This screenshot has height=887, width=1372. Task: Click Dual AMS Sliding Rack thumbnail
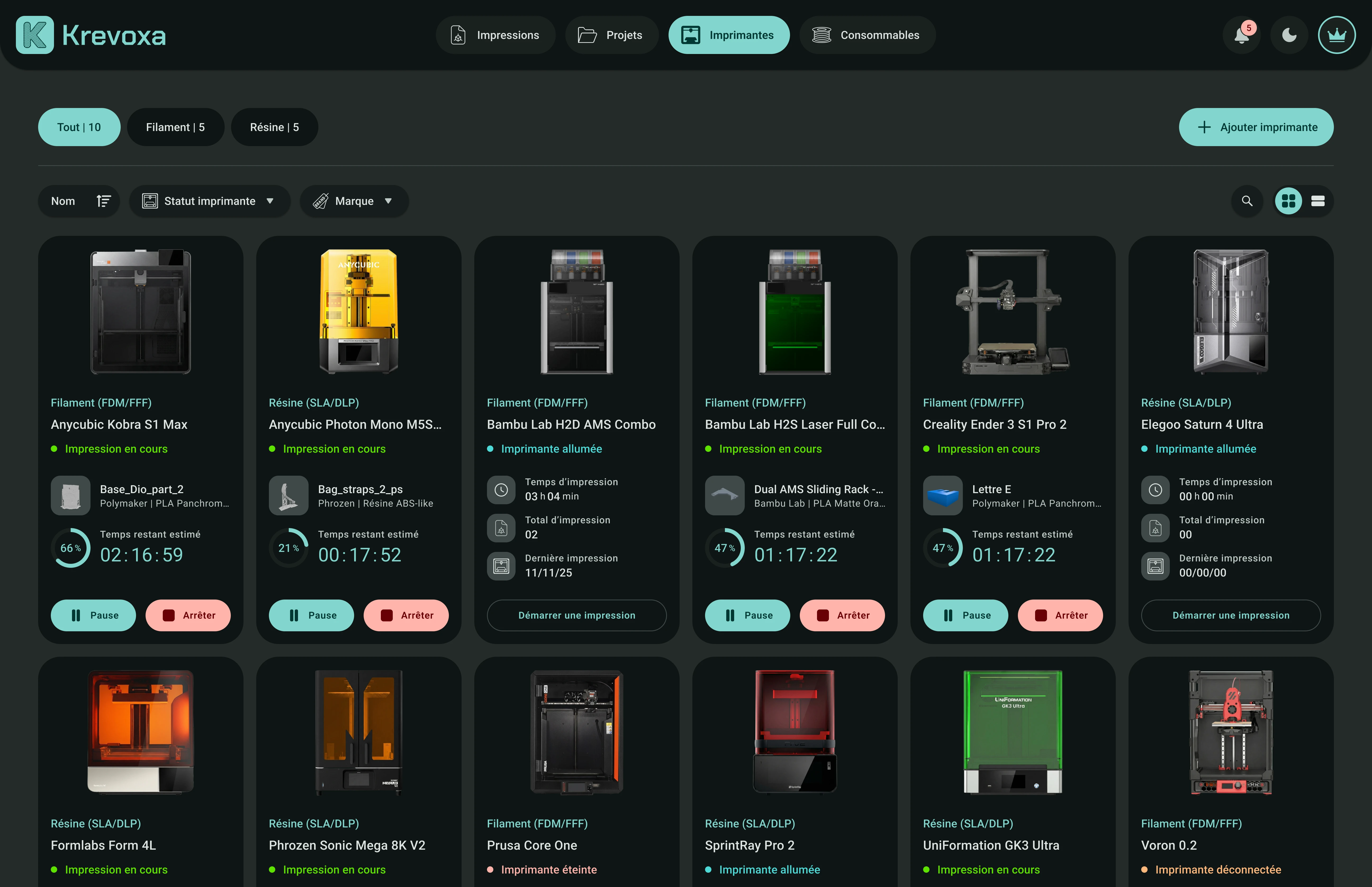coord(725,495)
